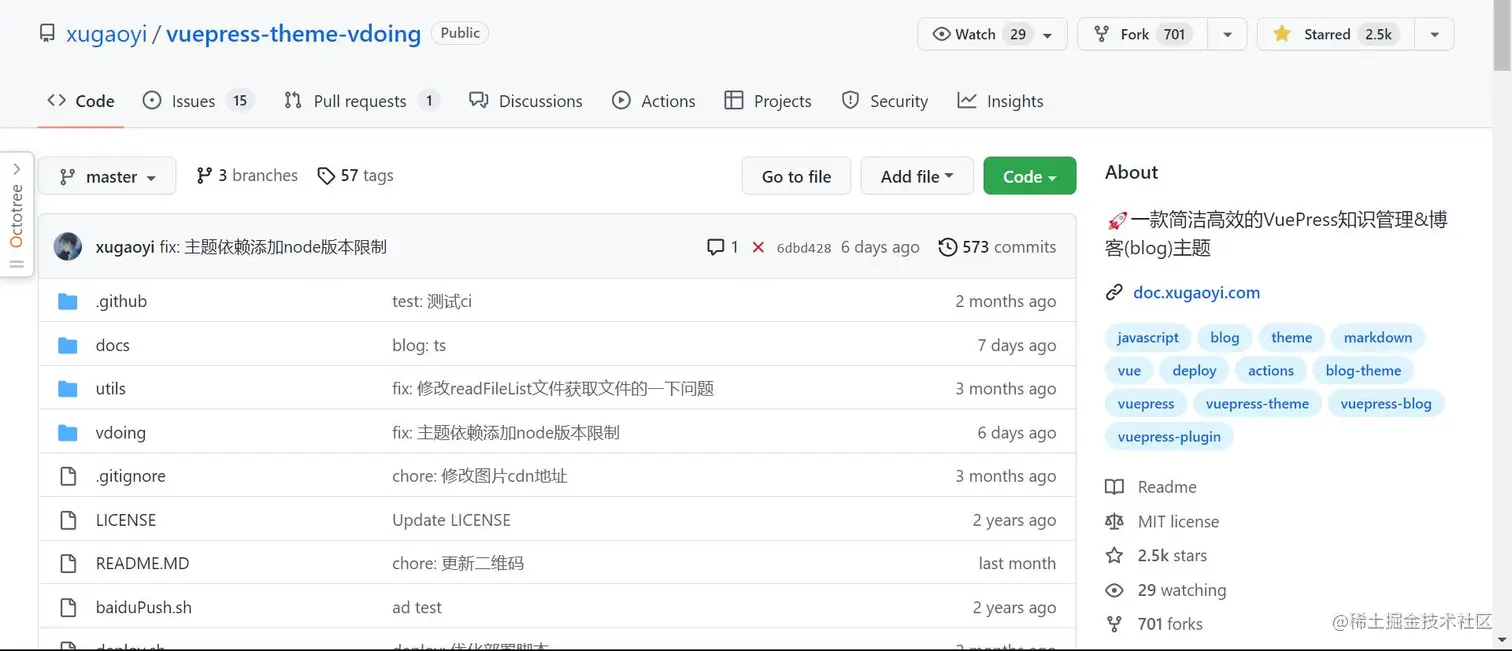
Task: Open the green Code dropdown
Action: [x=1030, y=176]
